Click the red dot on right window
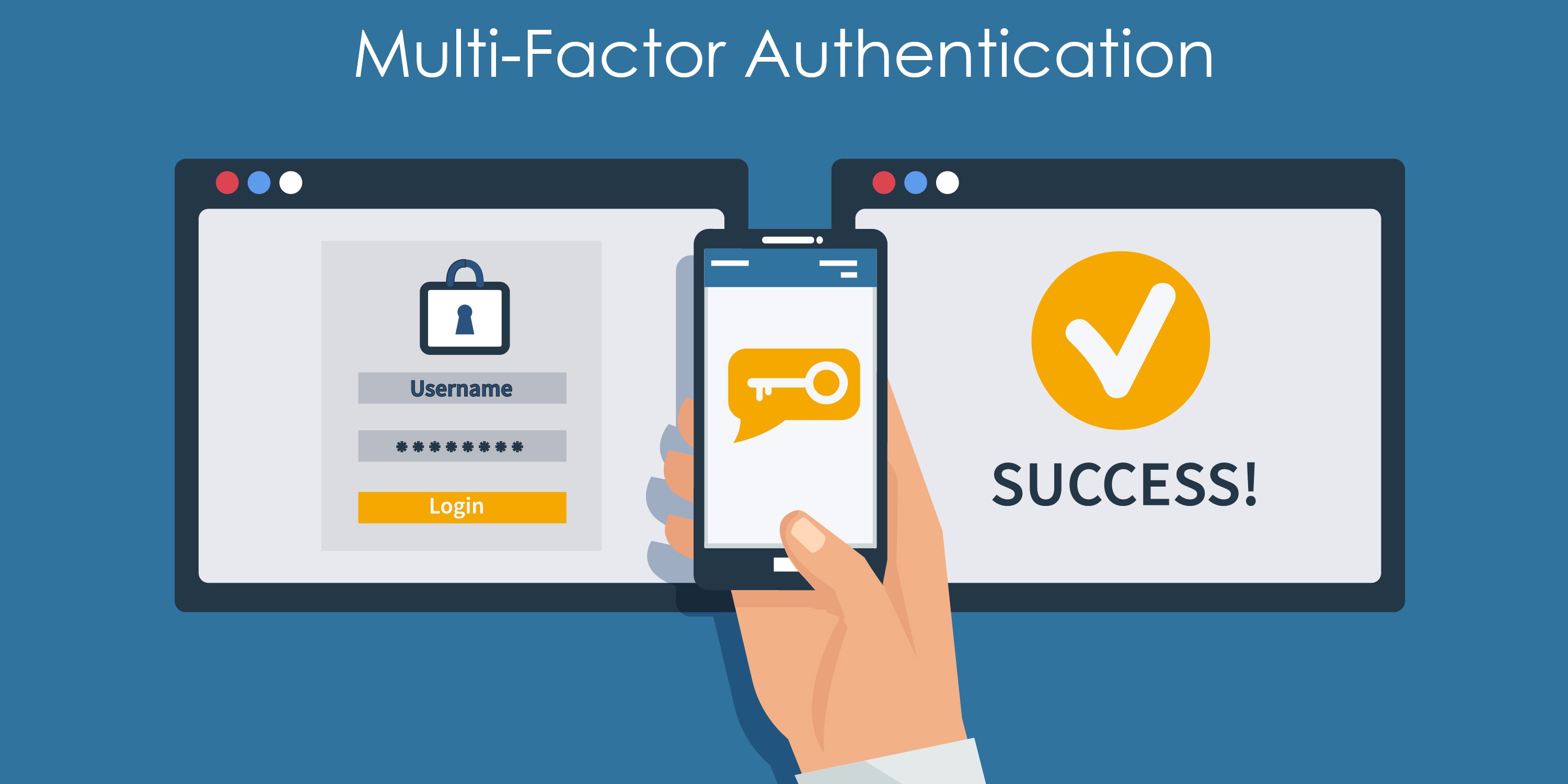The width and height of the screenshot is (1568, 784). coord(877,184)
